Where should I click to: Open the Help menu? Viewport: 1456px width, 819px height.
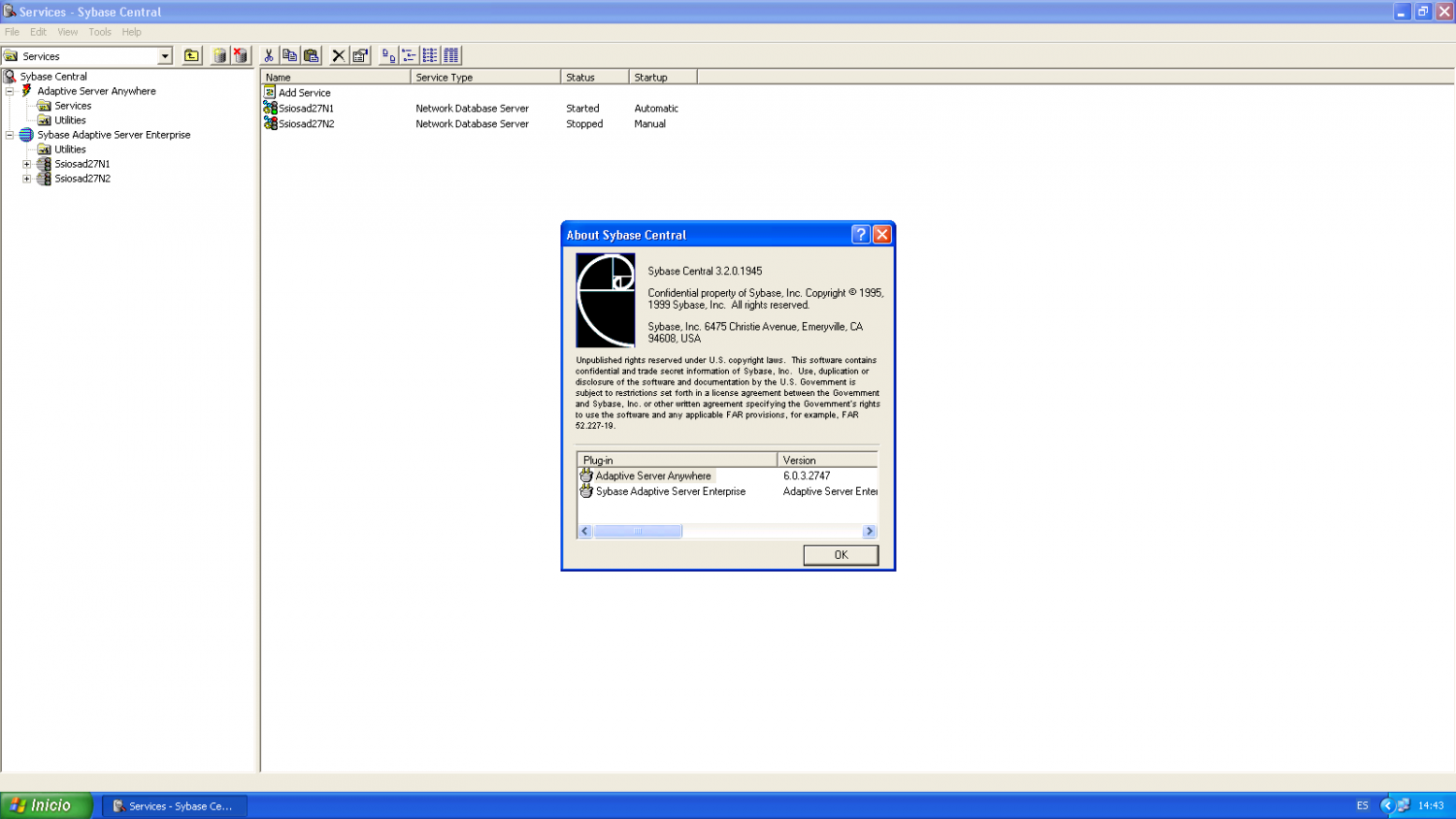[131, 32]
